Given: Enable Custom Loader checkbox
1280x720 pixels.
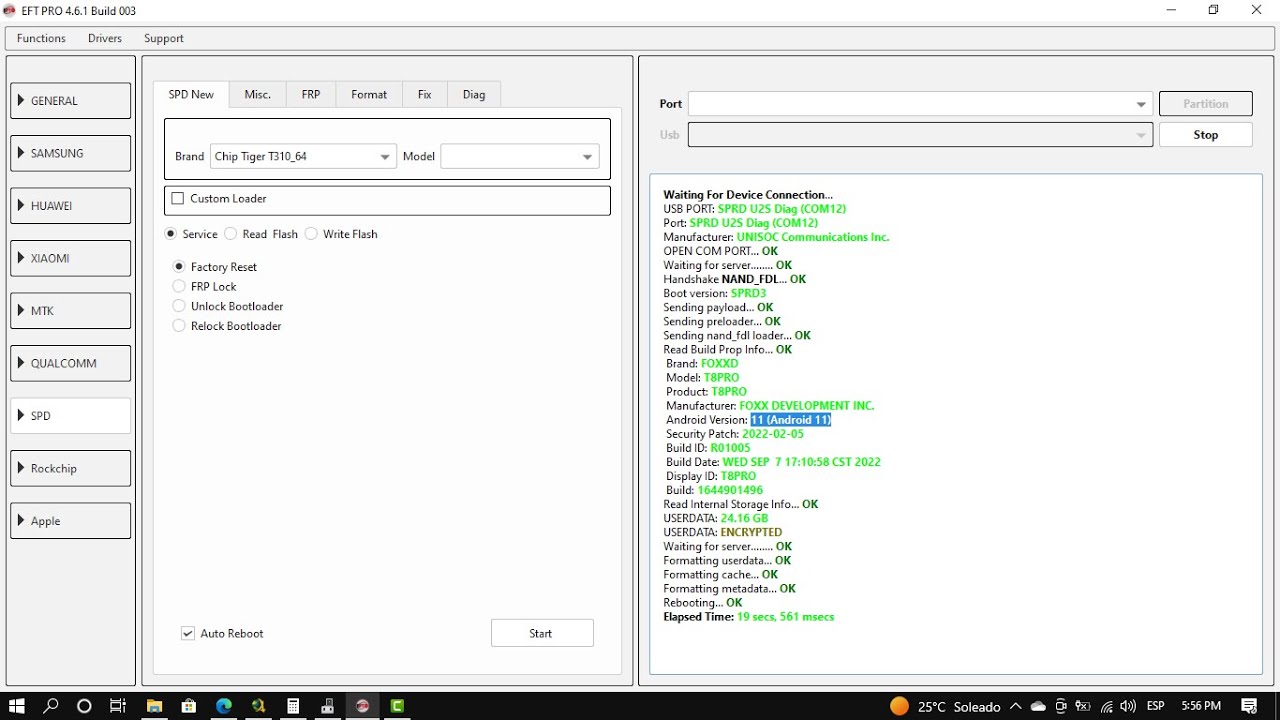Looking at the screenshot, I should (x=178, y=199).
